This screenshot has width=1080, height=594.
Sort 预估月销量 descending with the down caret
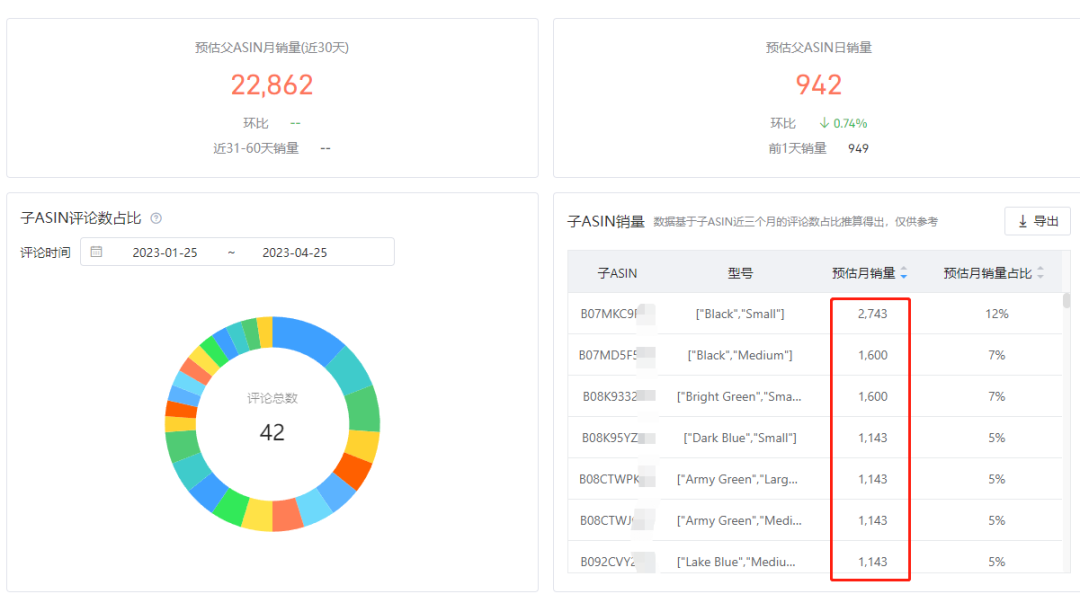(x=903, y=277)
